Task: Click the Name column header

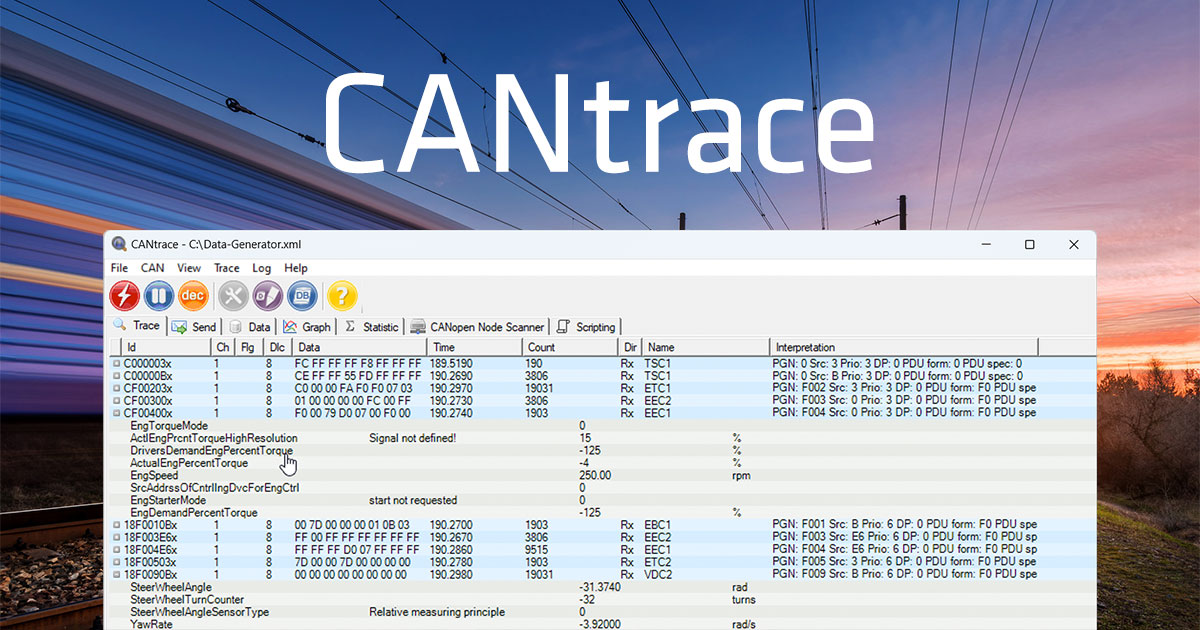Action: 705,347
